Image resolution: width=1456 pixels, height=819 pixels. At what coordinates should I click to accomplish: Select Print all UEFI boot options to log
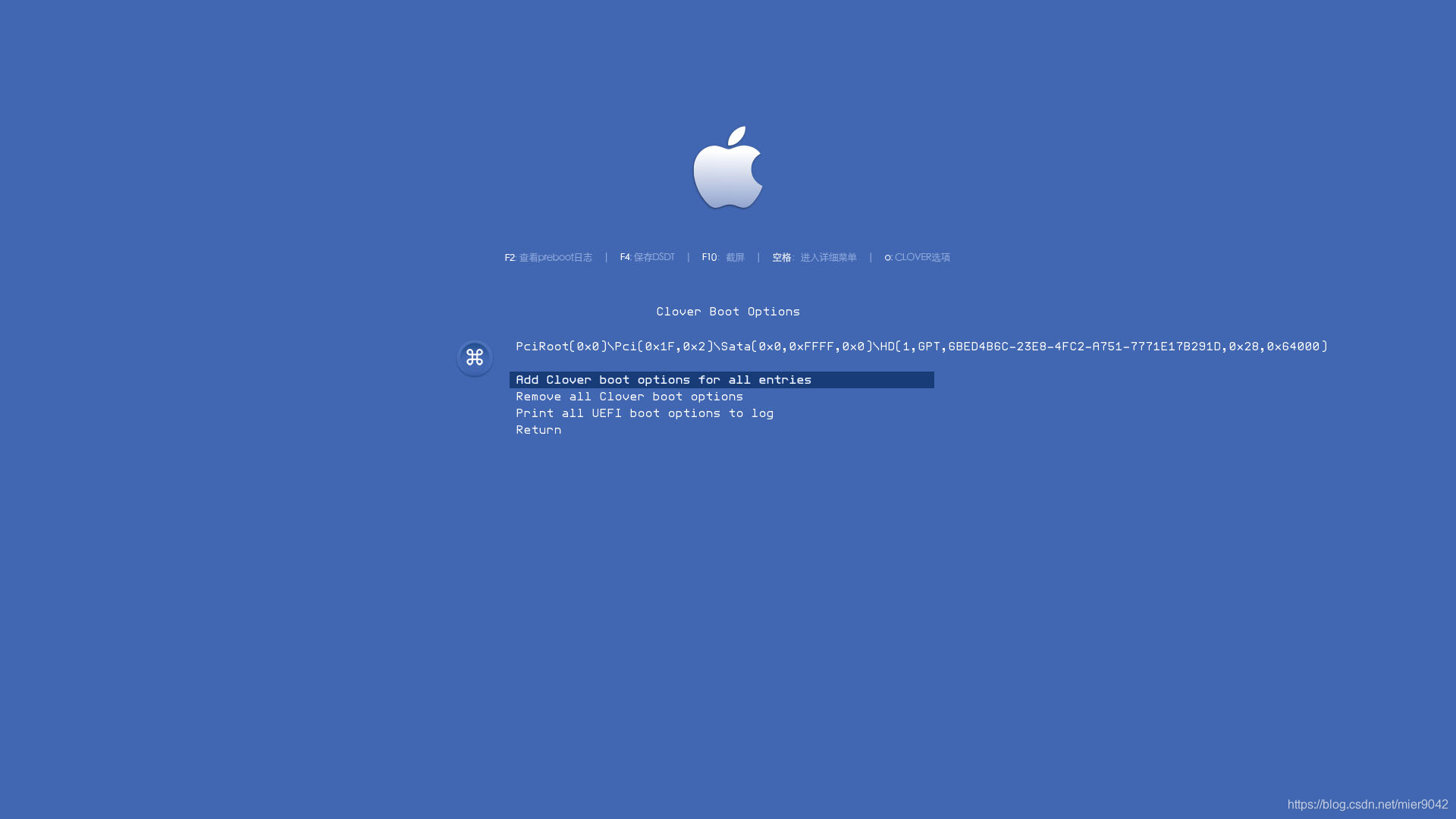(x=645, y=413)
